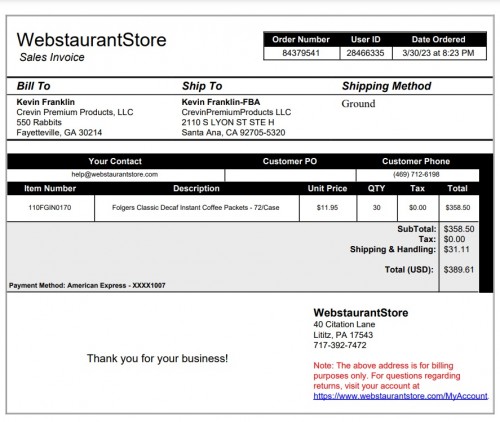Click the date ordered 3/30/23 cell
This screenshot has width=500, height=422.
(x=439, y=53)
